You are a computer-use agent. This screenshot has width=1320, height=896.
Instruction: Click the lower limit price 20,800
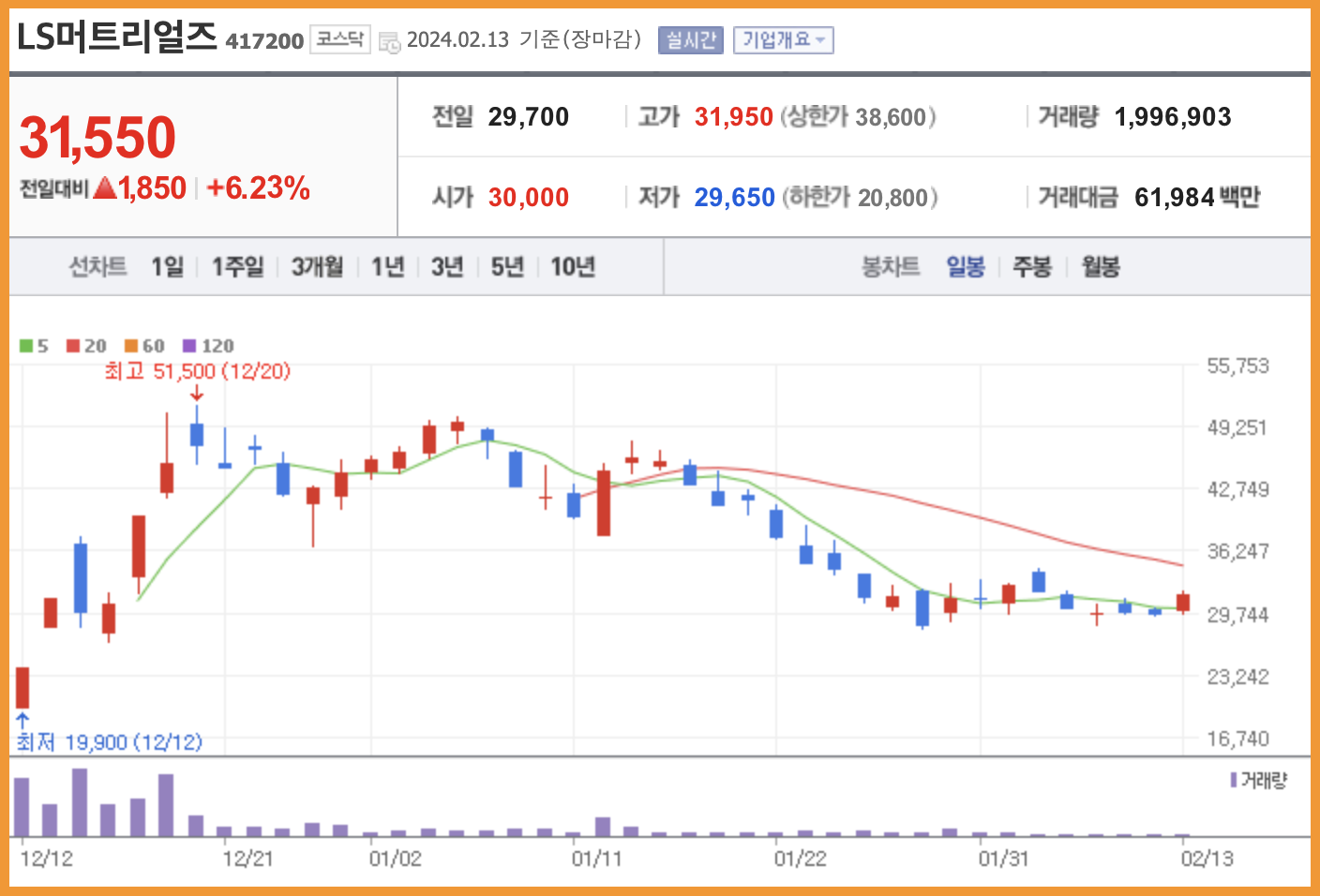pos(892,198)
